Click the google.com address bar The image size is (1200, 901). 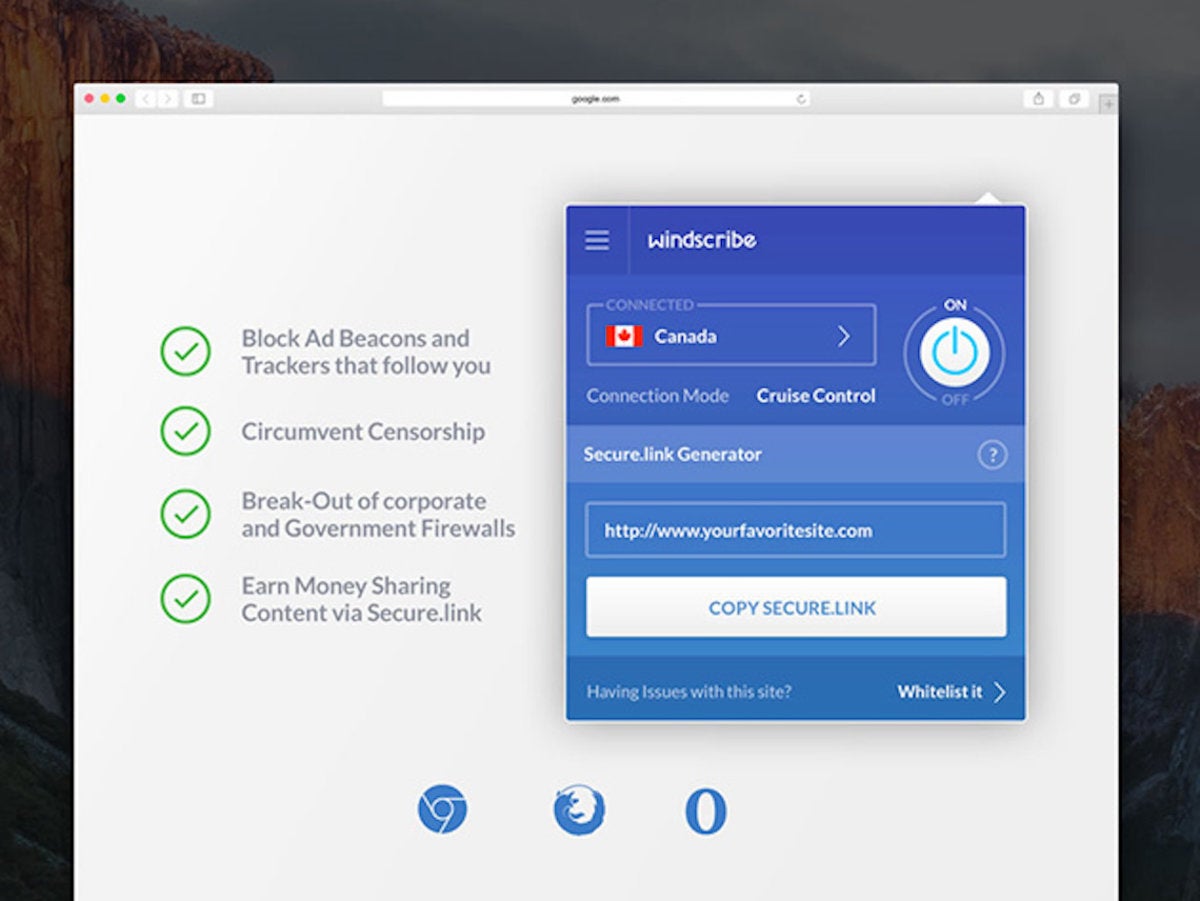596,99
